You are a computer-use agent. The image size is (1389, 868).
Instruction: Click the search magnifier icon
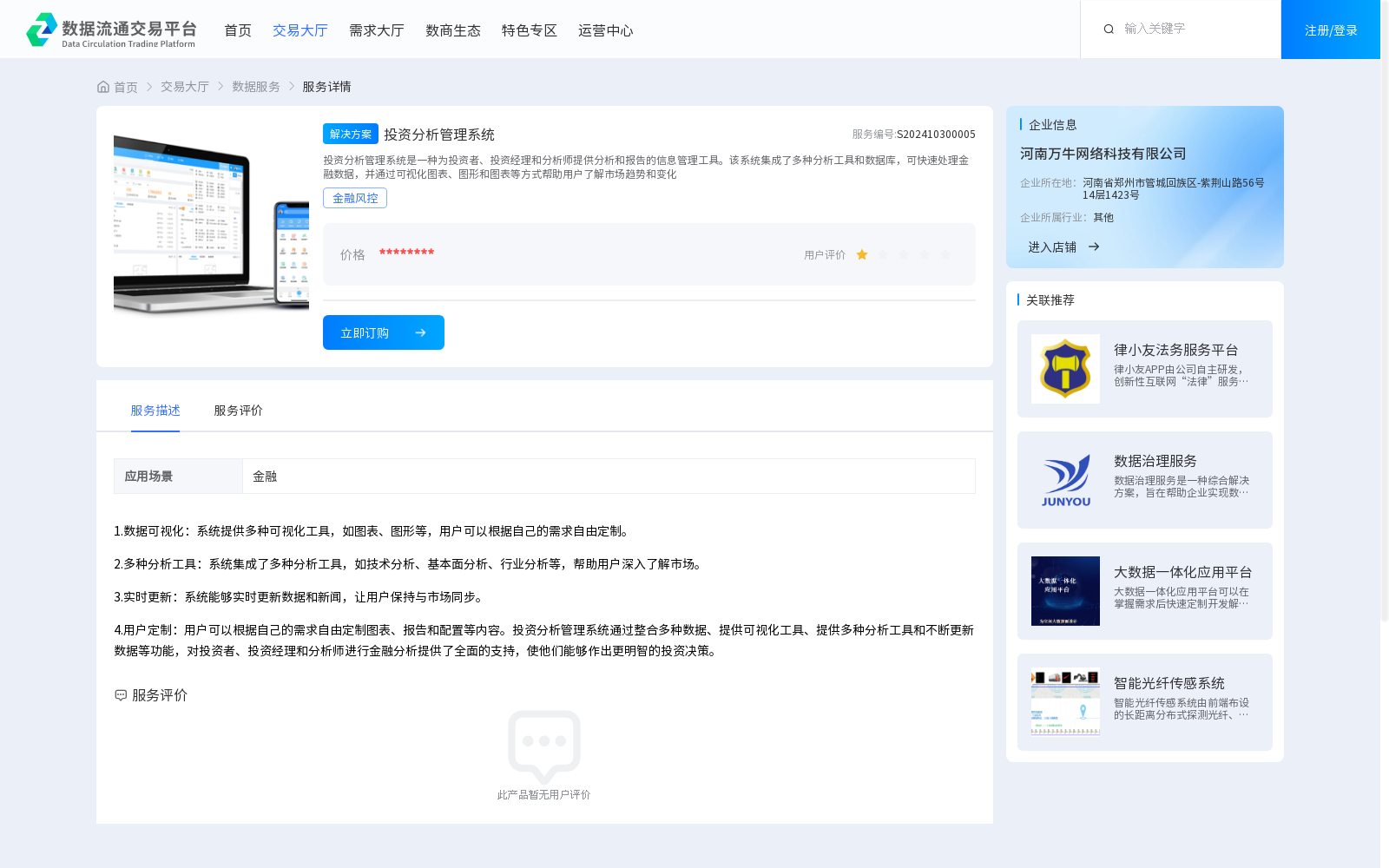1109,30
